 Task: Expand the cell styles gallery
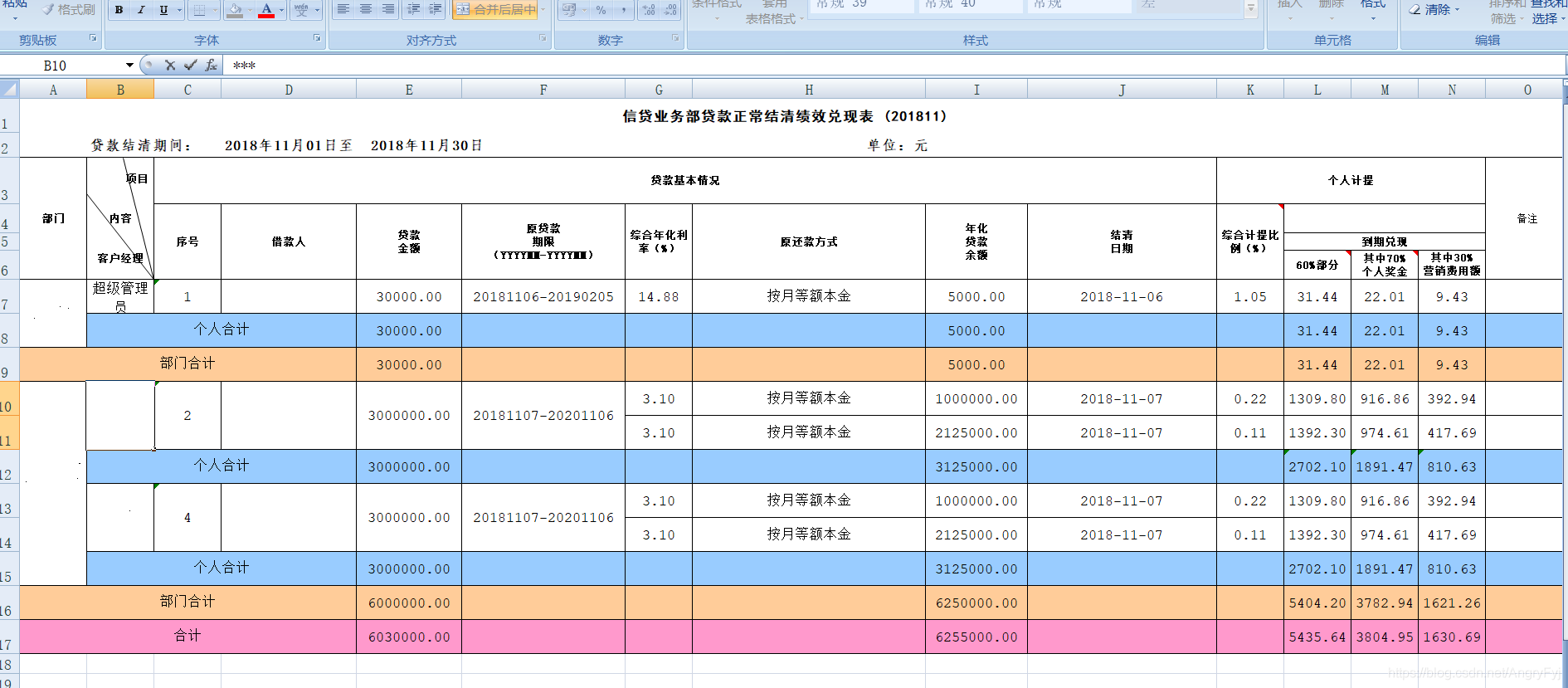[1251, 9]
